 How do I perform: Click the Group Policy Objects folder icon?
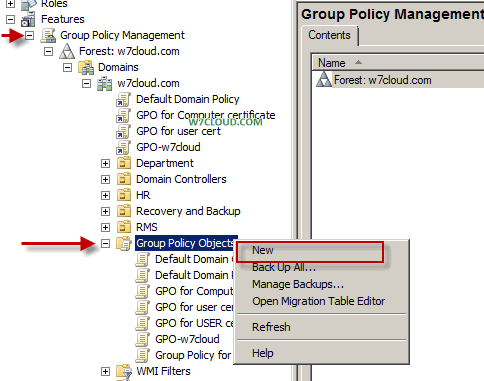coord(124,243)
